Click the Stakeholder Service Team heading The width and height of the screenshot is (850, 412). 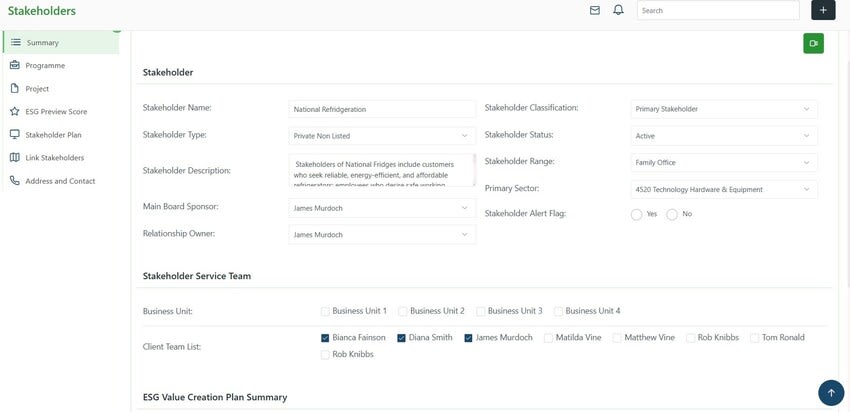[x=197, y=276]
